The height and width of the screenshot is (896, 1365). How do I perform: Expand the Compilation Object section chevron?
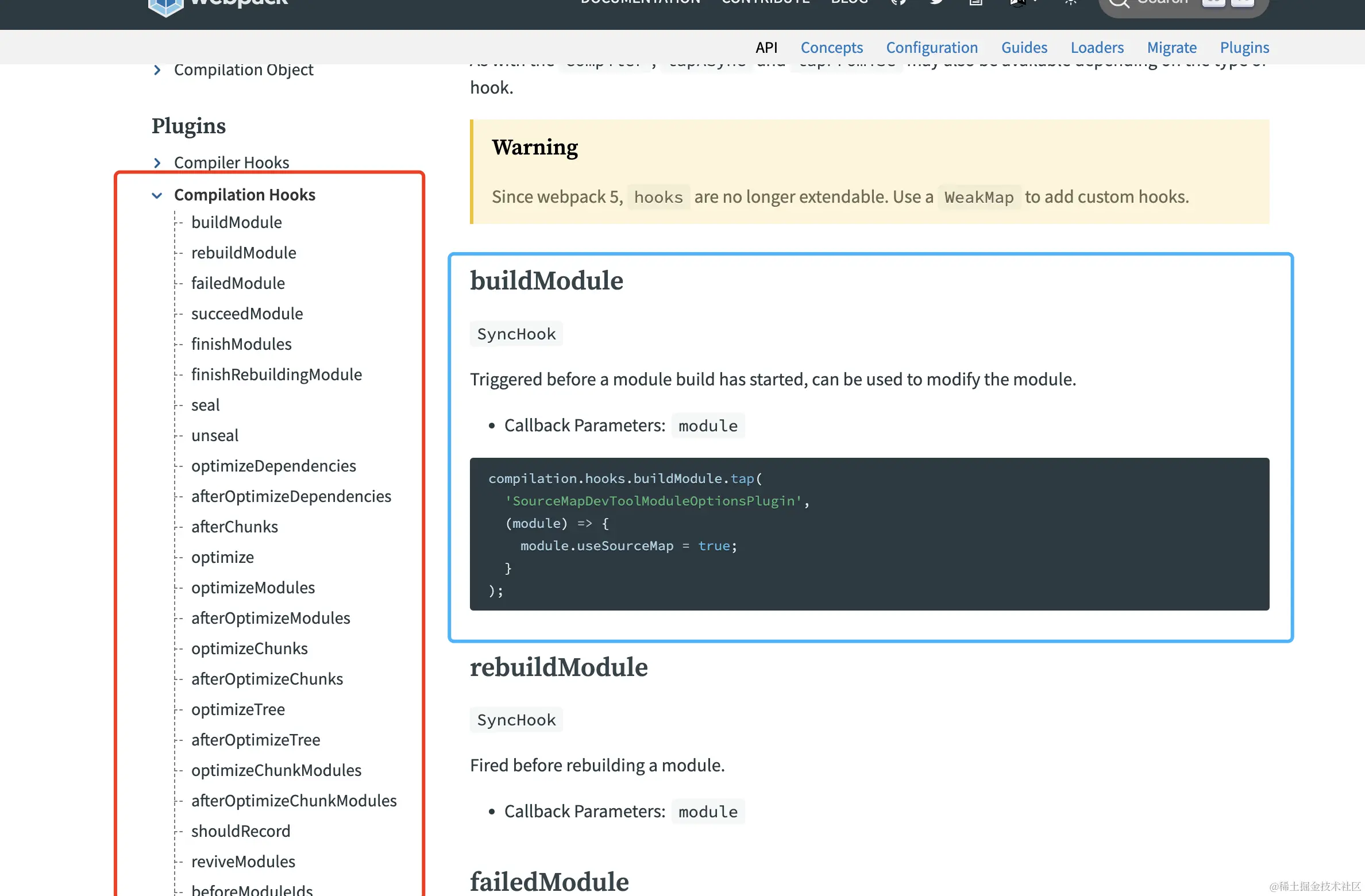(157, 70)
